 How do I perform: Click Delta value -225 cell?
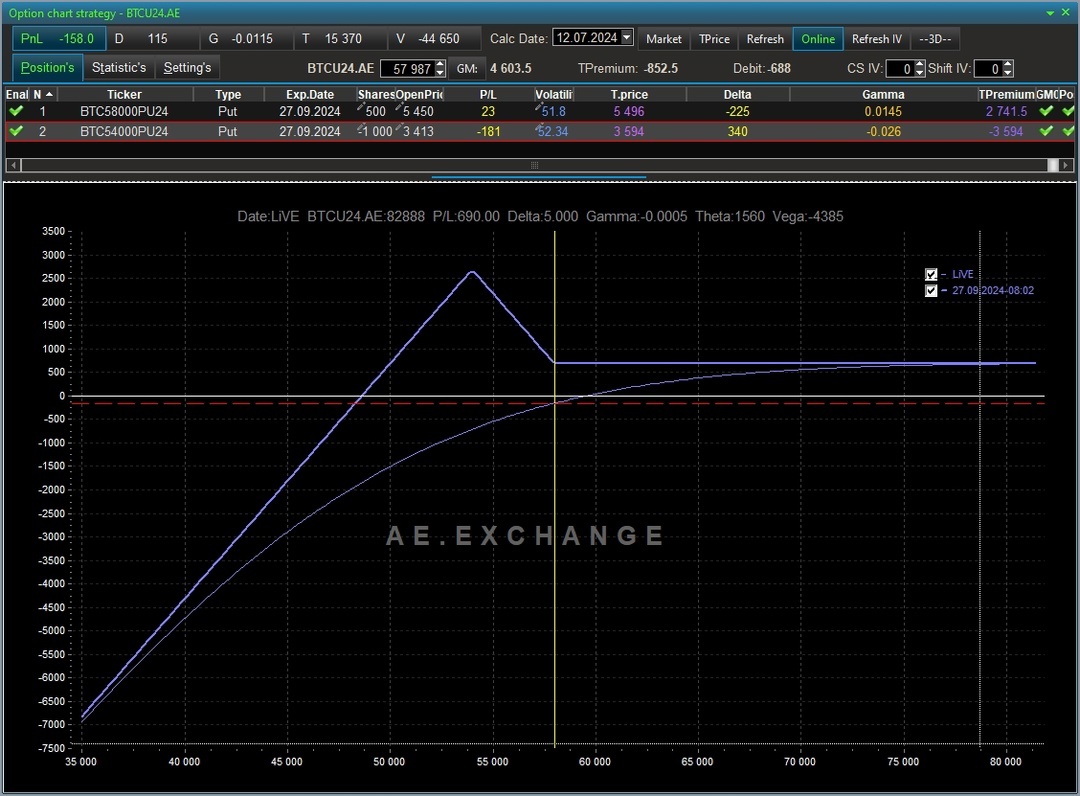(737, 112)
